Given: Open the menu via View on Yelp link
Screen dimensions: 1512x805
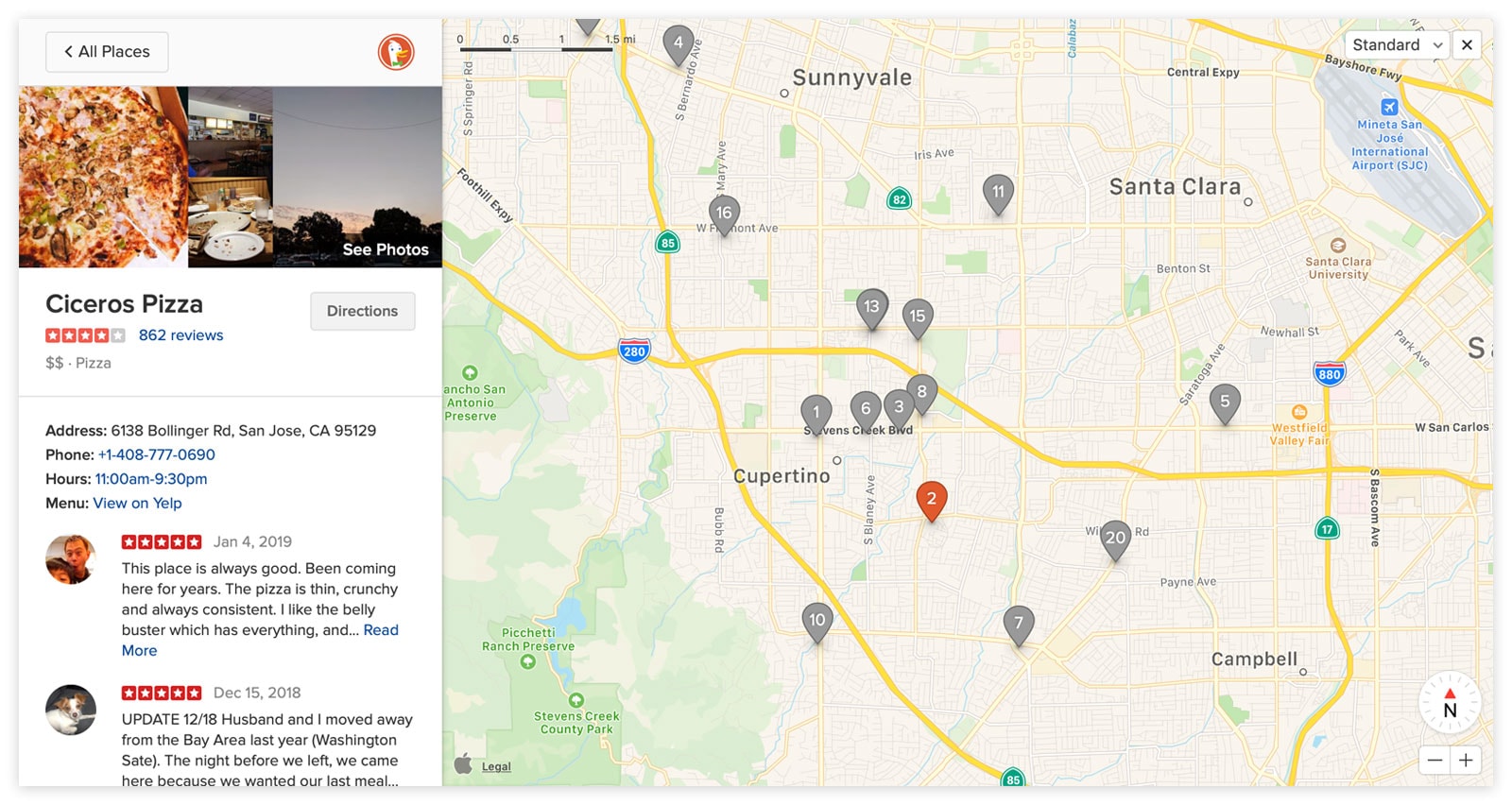Looking at the screenshot, I should [x=138, y=503].
